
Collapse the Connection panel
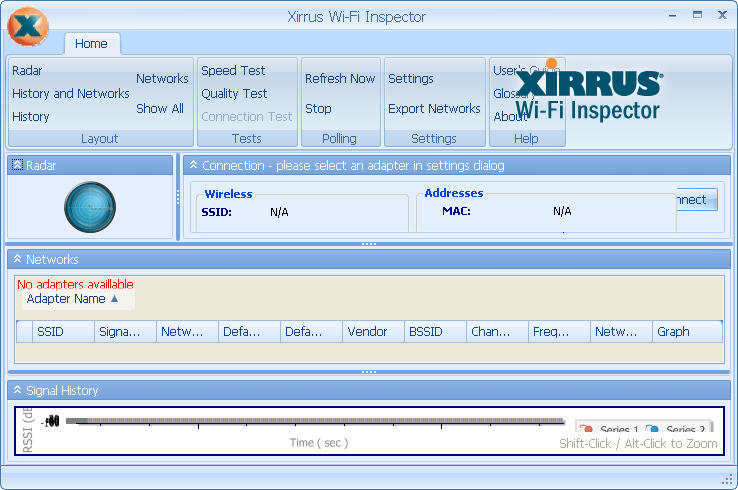193,165
